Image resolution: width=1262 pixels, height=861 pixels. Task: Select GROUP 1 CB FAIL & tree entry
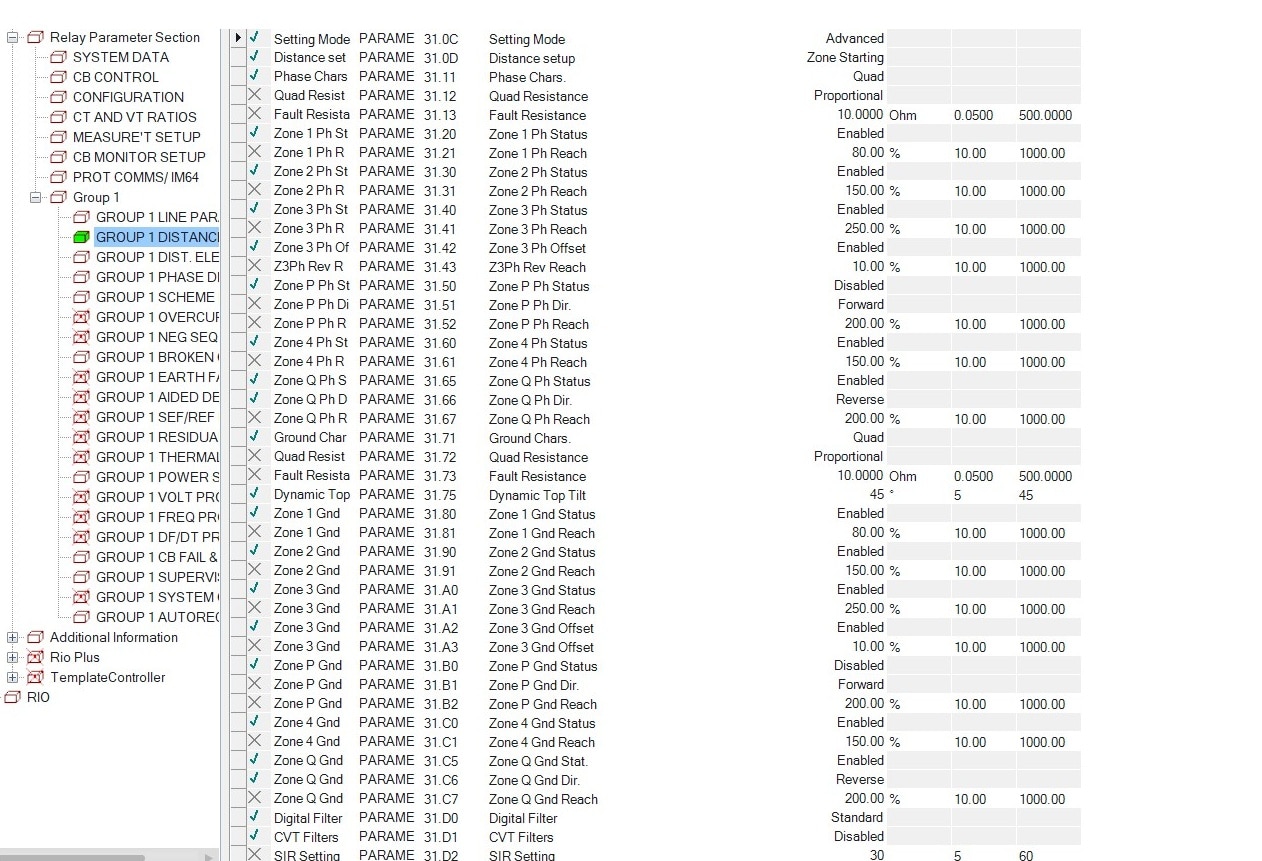(157, 557)
